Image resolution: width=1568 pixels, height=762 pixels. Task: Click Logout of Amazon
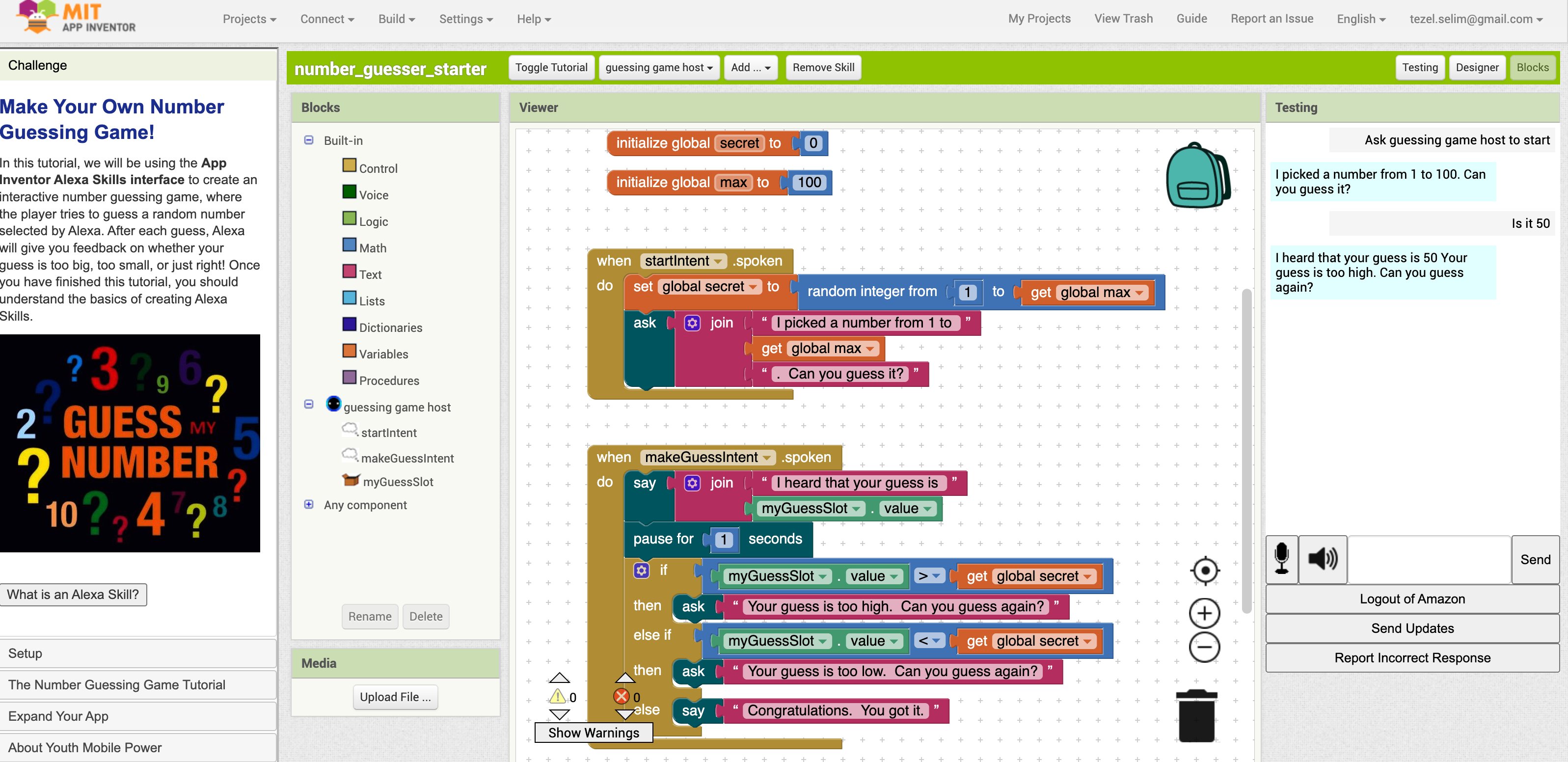pyautogui.click(x=1412, y=599)
